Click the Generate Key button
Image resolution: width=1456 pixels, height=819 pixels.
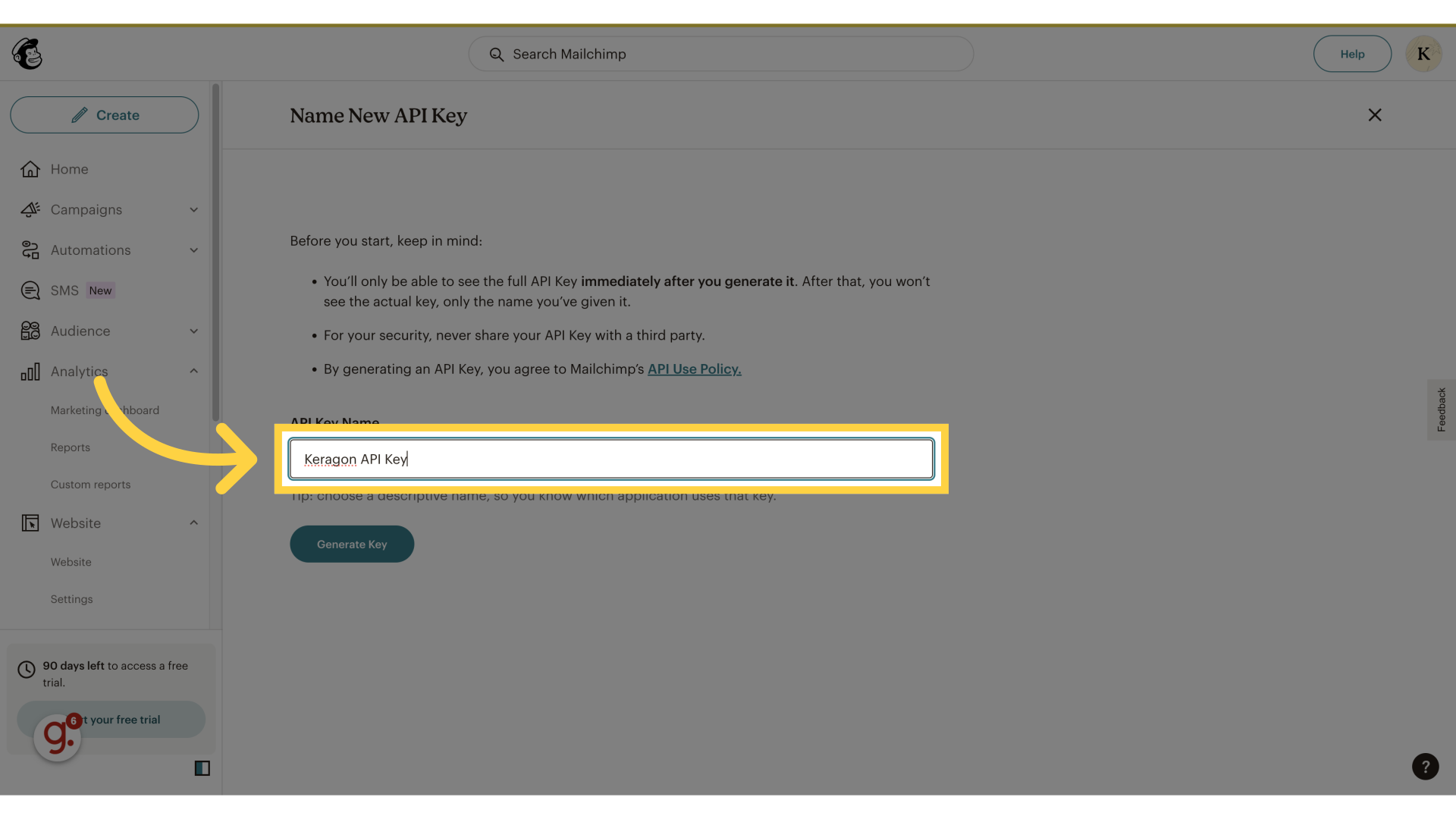[x=352, y=544]
